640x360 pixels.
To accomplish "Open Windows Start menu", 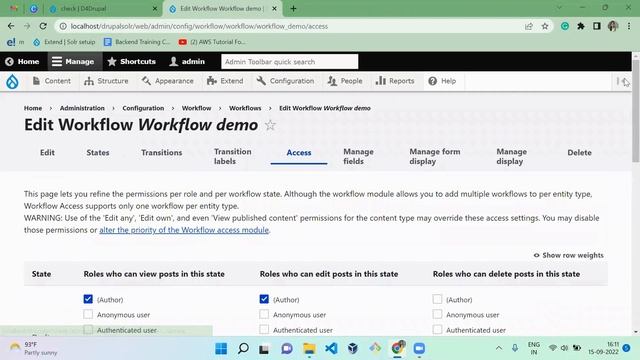I will (x=221, y=349).
